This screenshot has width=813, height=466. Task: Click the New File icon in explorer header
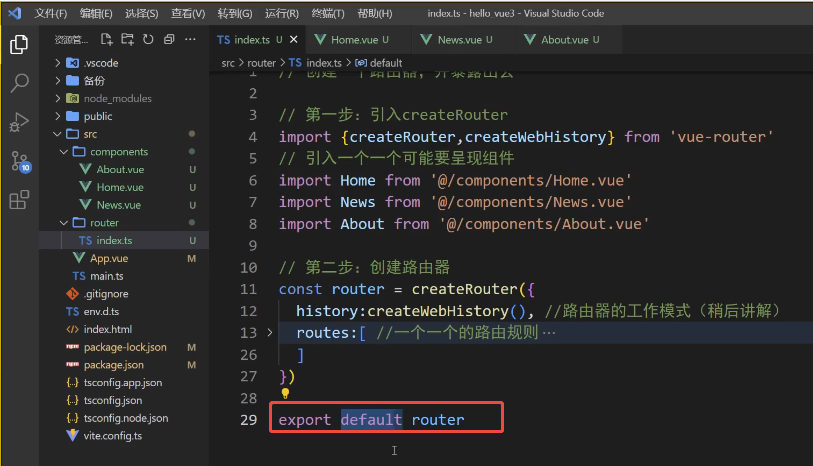(106, 39)
